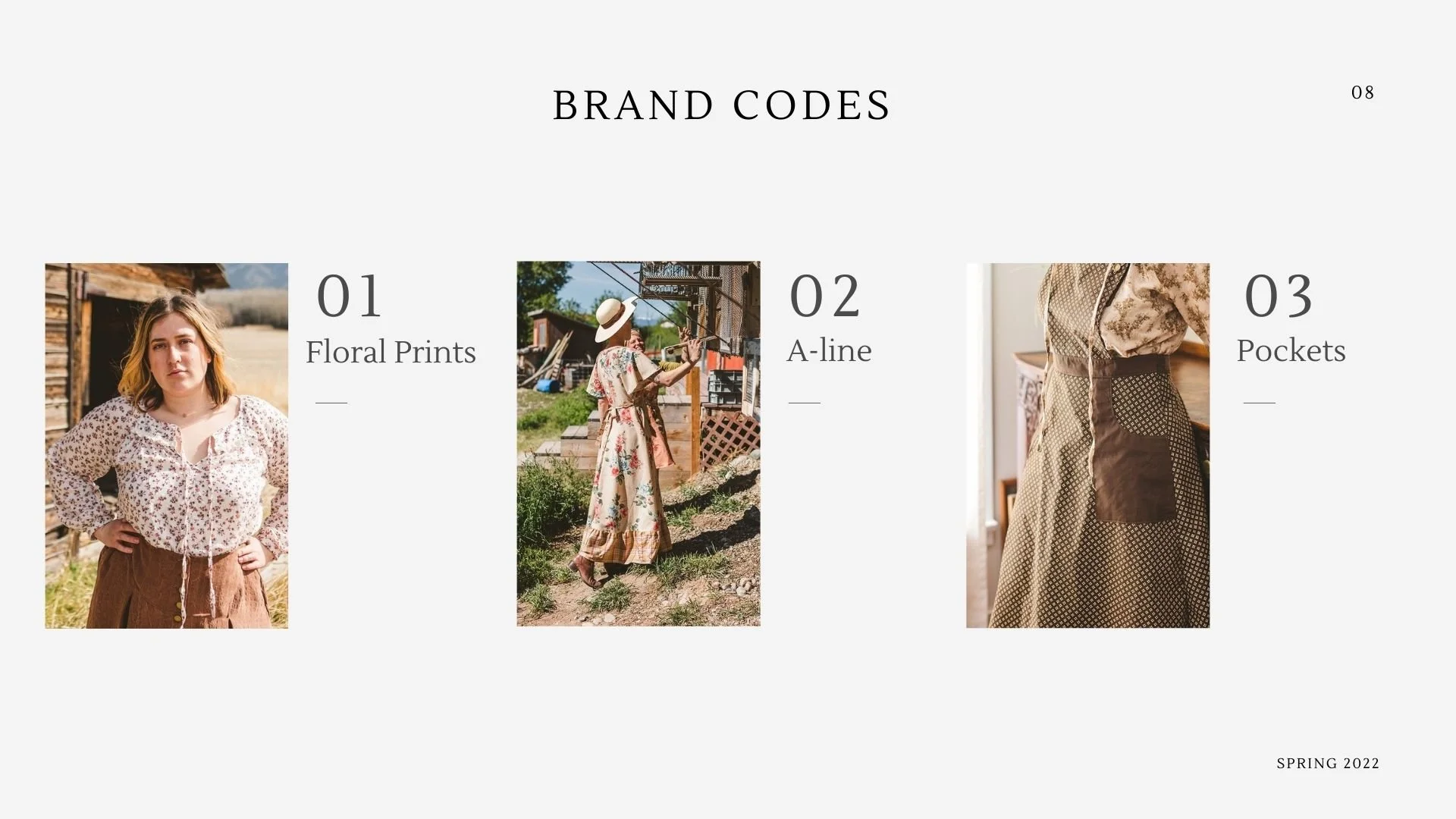The width and height of the screenshot is (1456, 819).
Task: Select the number 02 heading
Action: pos(825,297)
